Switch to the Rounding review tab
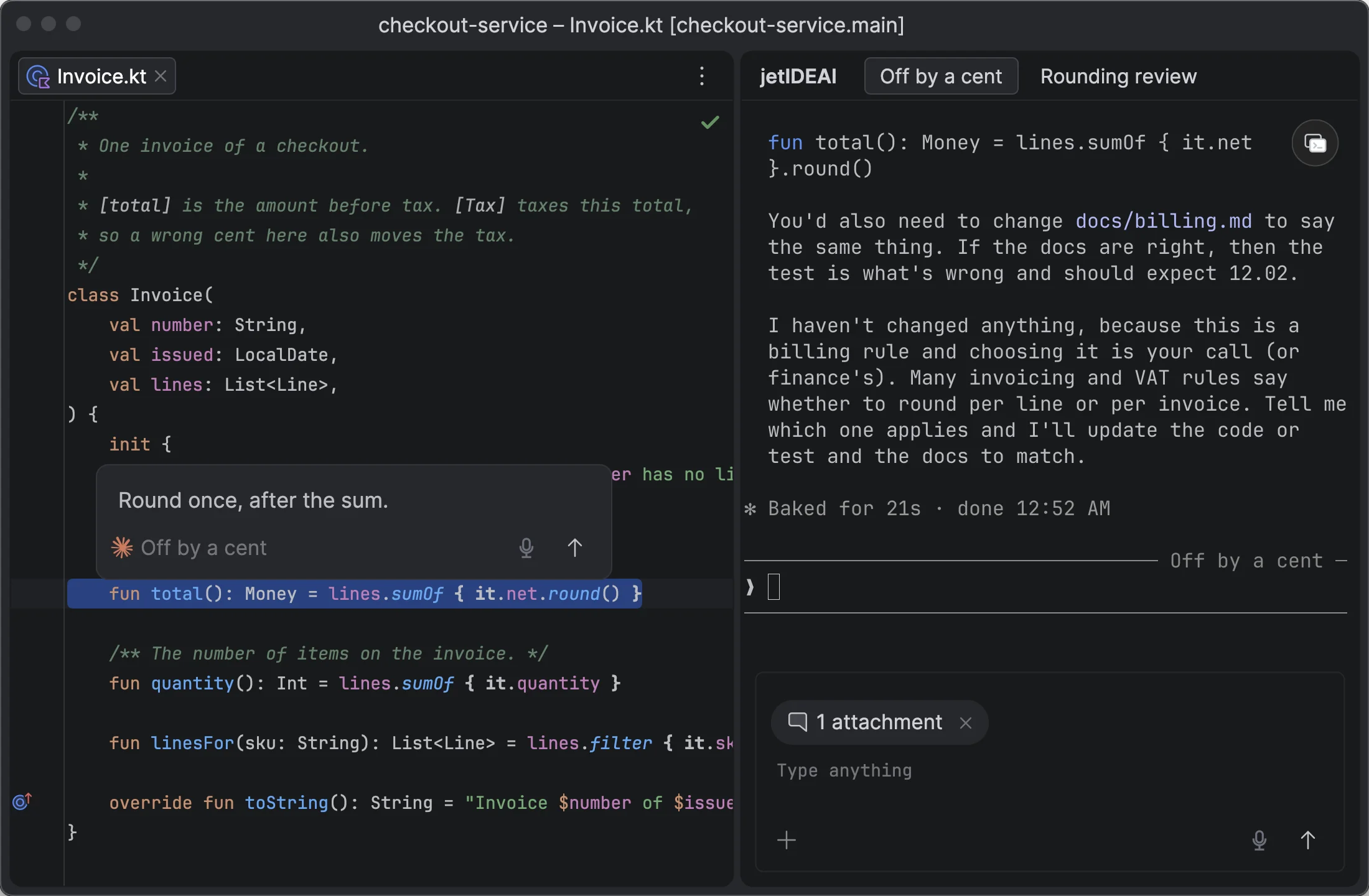The width and height of the screenshot is (1369, 896). (1118, 76)
